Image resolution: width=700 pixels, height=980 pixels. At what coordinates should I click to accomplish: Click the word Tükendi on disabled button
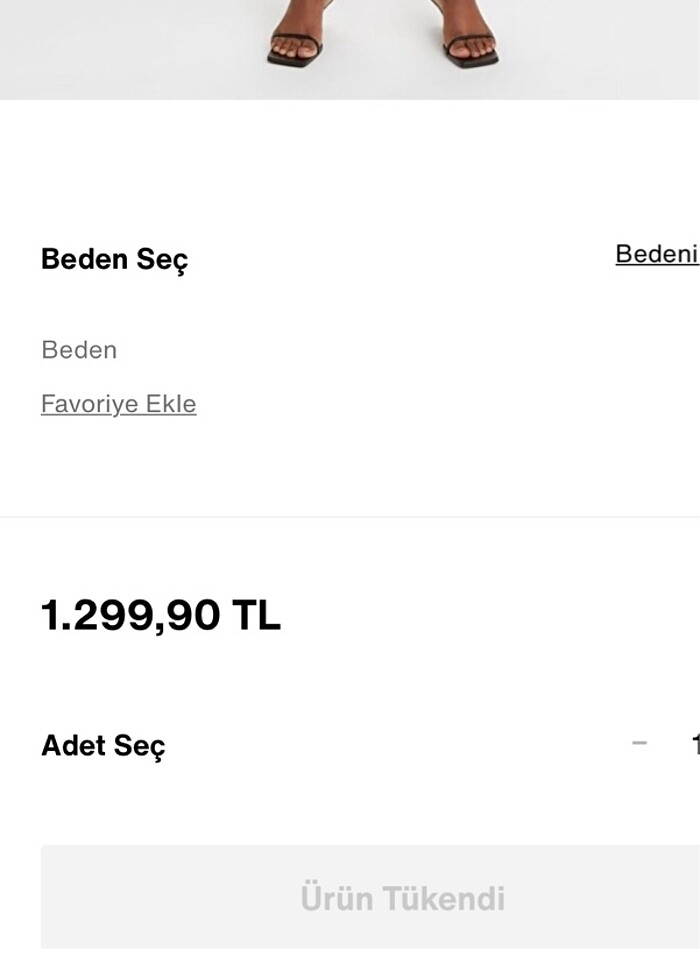point(440,898)
